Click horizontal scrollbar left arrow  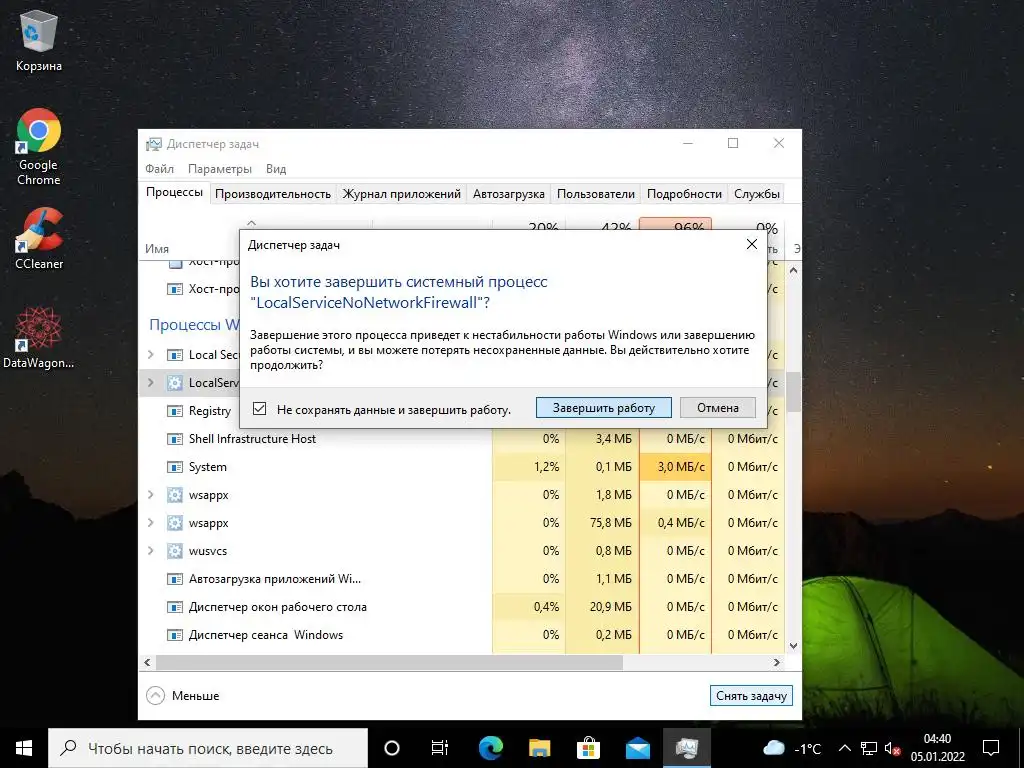[148, 662]
